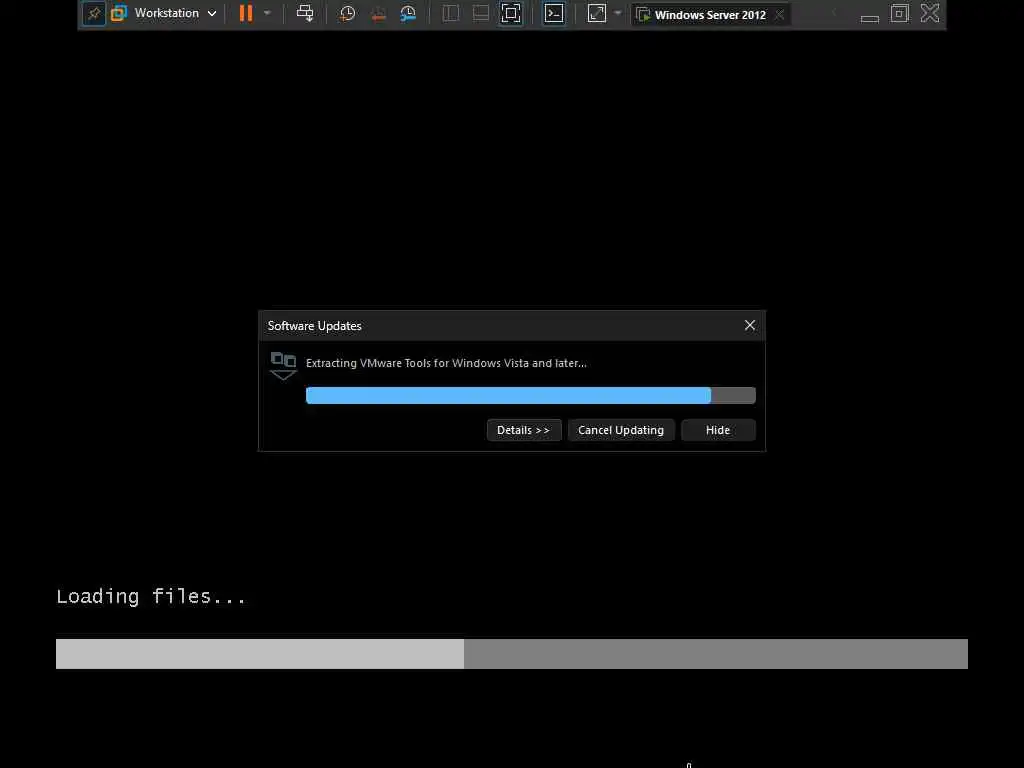Click the 'Loading files...' text

pos(151,596)
